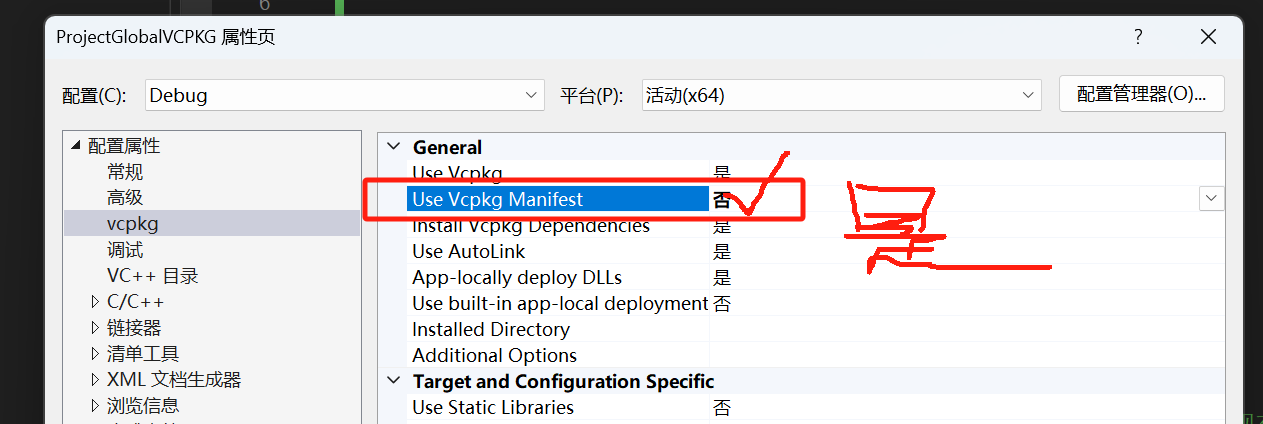Select 高级 in the property tree

125,198
